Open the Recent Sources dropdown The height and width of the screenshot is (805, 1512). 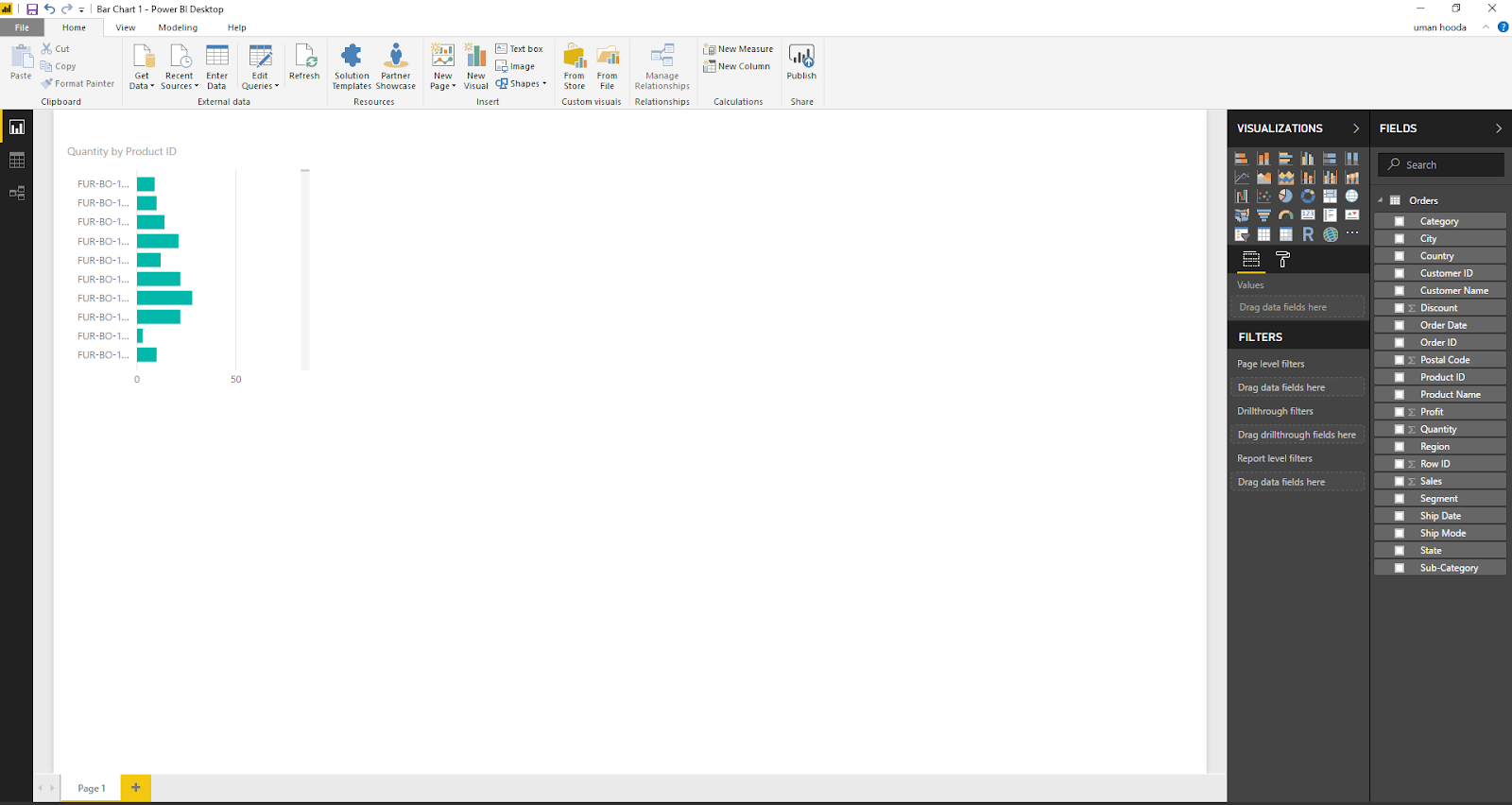pos(179,67)
